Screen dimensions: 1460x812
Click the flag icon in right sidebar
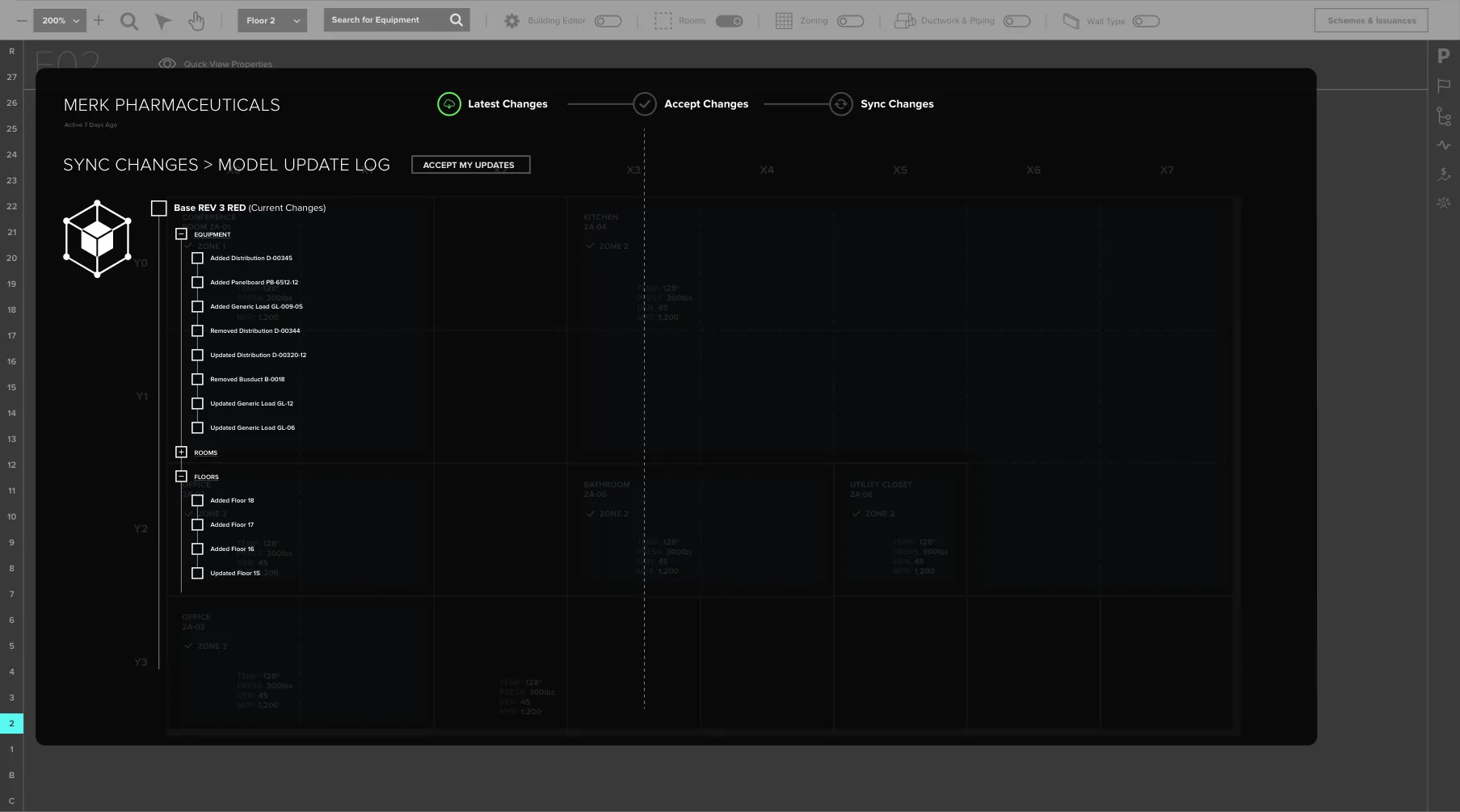click(x=1444, y=86)
